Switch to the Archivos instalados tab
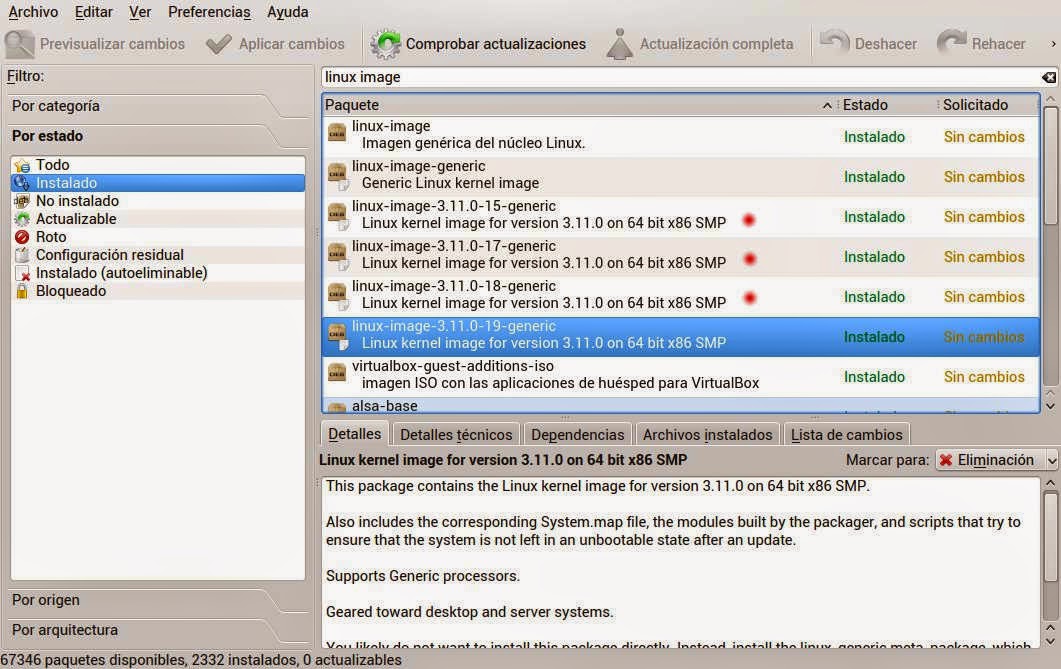Screen dimensions: 1061x669 click(x=707, y=434)
